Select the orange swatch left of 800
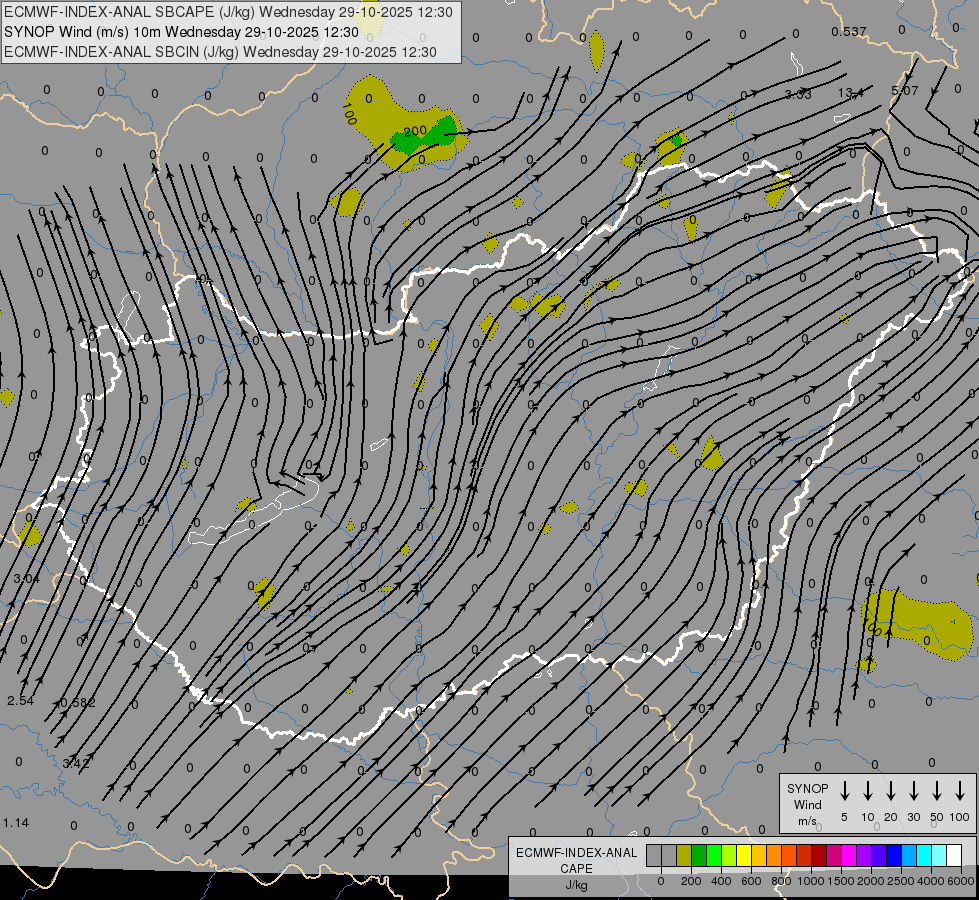 [x=774, y=855]
